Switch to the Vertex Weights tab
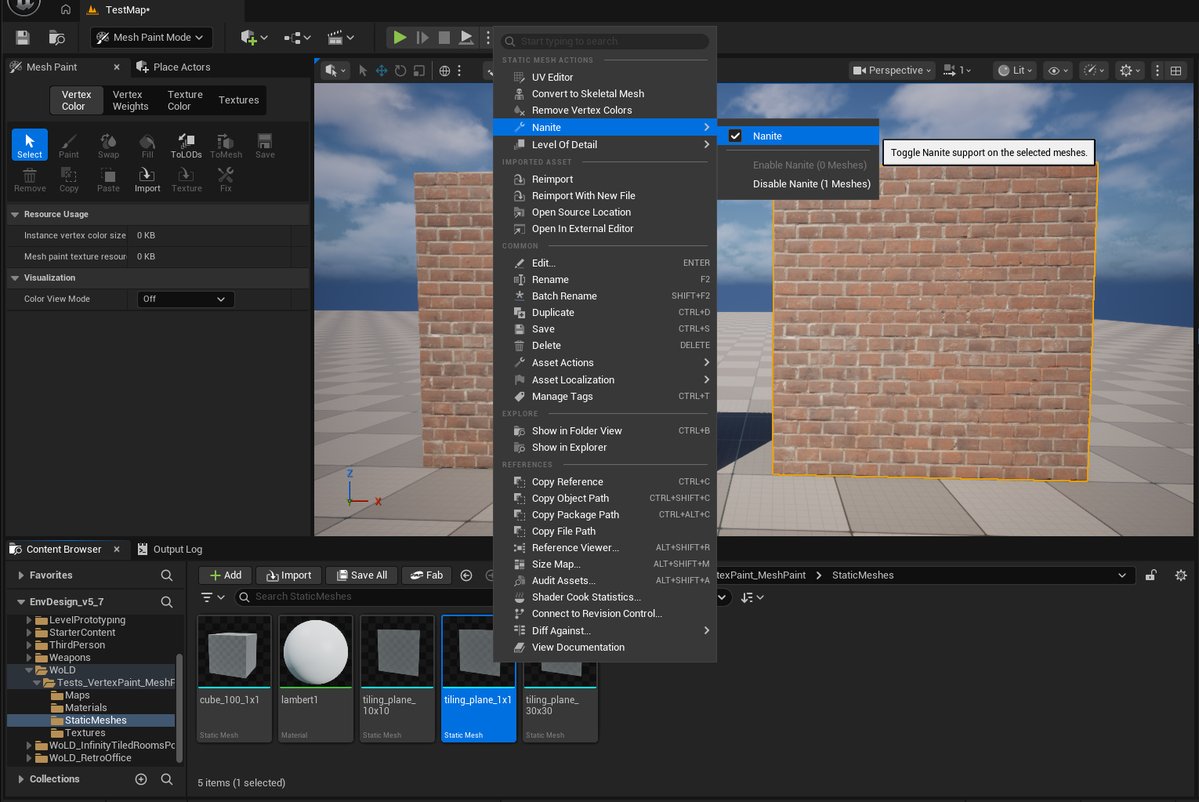The width and height of the screenshot is (1199, 802). click(129, 100)
